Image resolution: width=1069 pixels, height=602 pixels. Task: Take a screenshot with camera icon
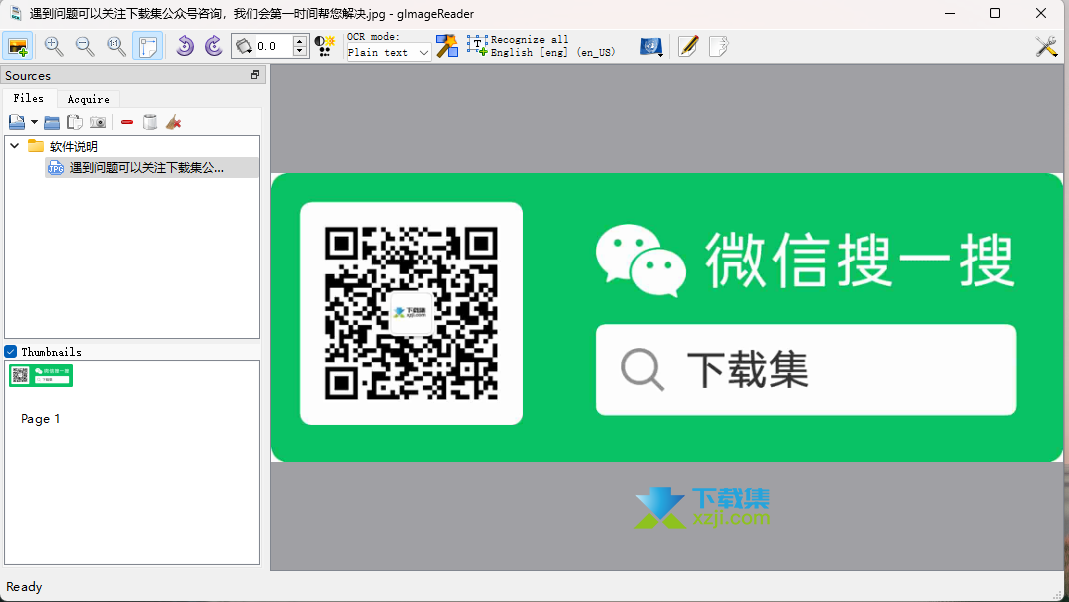(x=98, y=123)
